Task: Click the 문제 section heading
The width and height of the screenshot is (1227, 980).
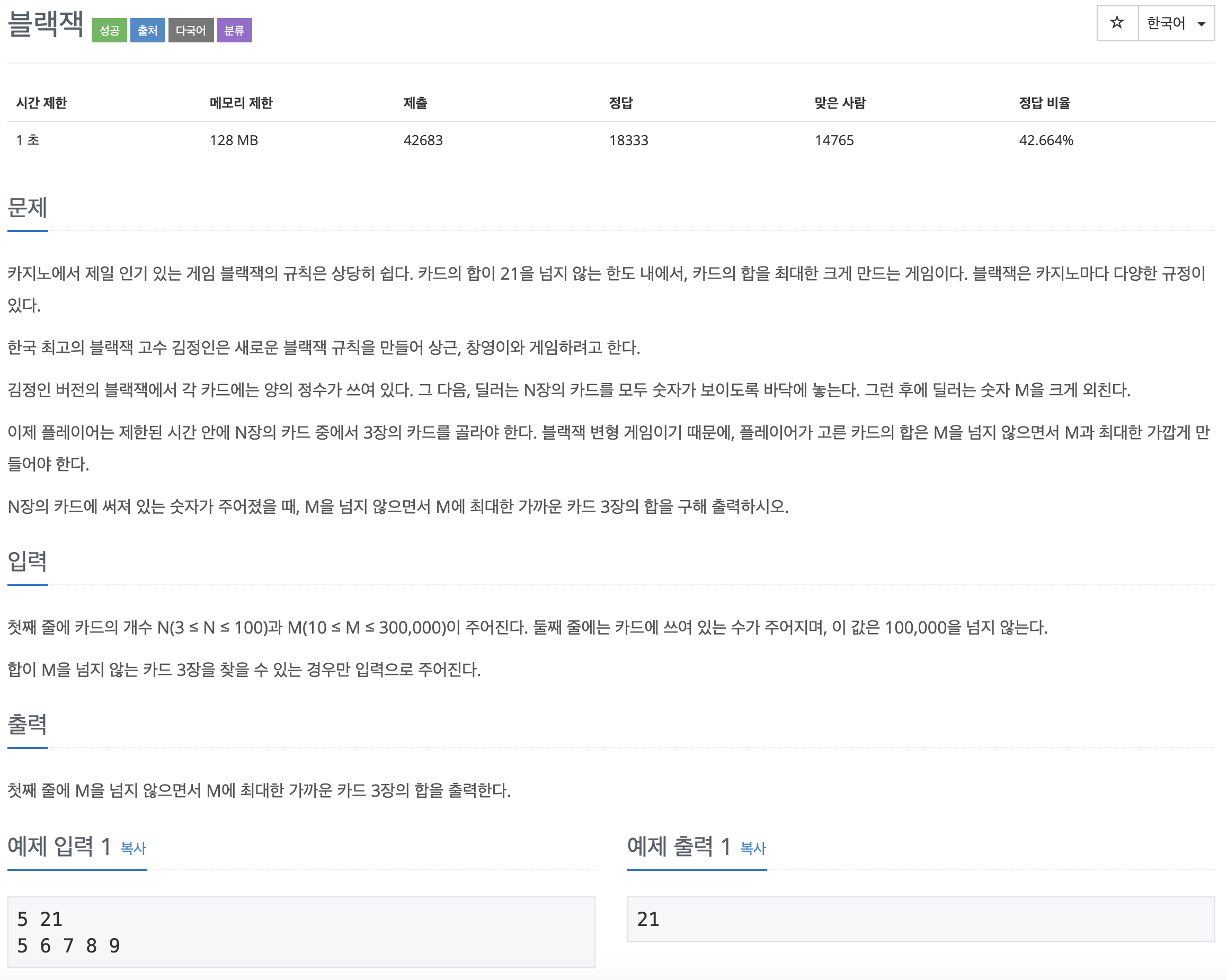Action: pos(26,208)
